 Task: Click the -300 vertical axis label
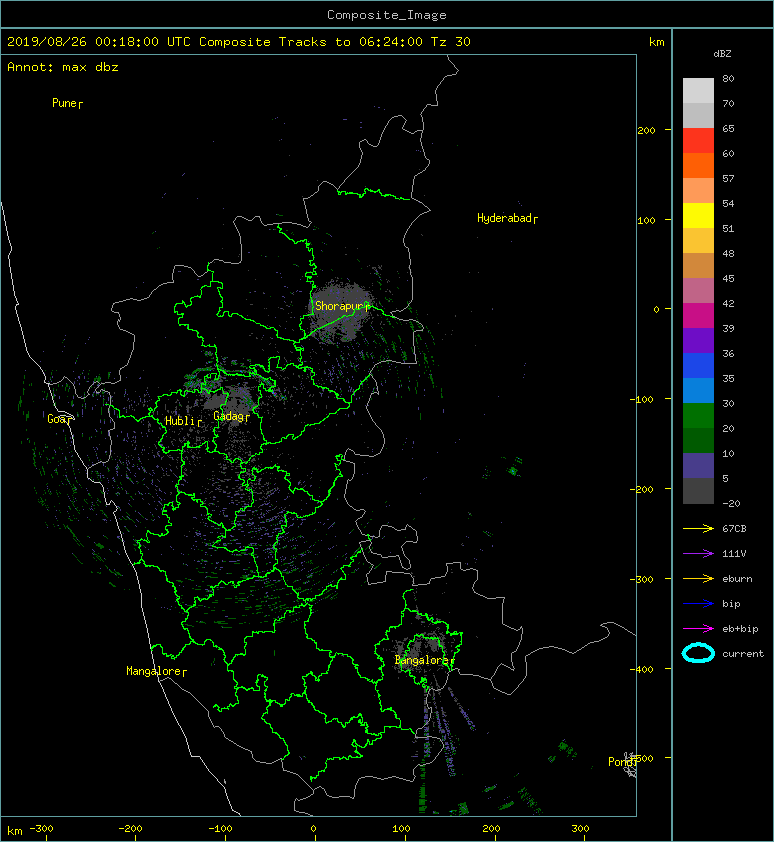click(641, 579)
